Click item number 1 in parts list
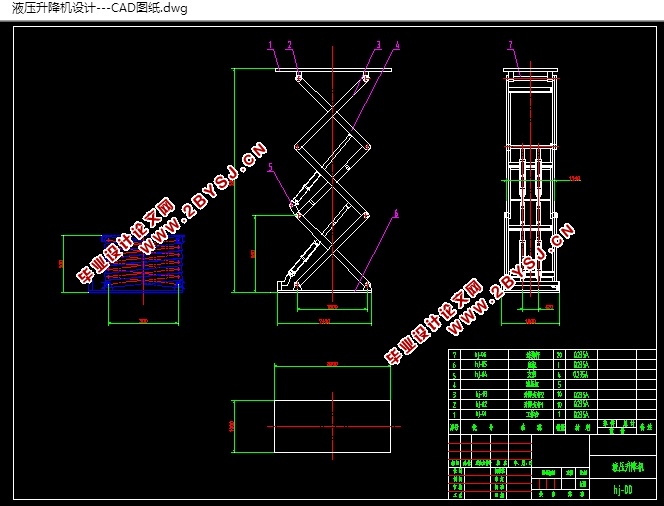 [x=454, y=415]
